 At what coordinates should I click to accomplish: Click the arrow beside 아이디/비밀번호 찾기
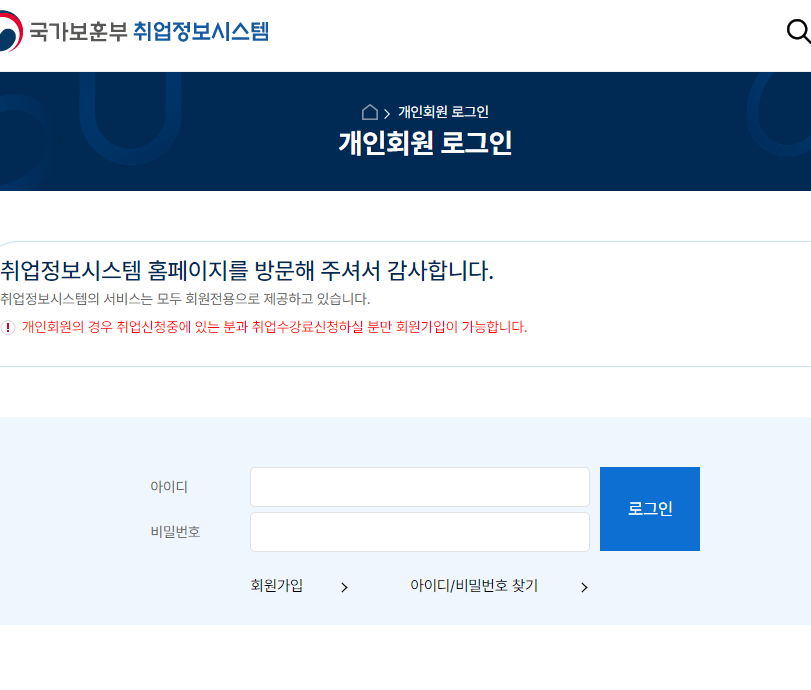[x=584, y=587]
